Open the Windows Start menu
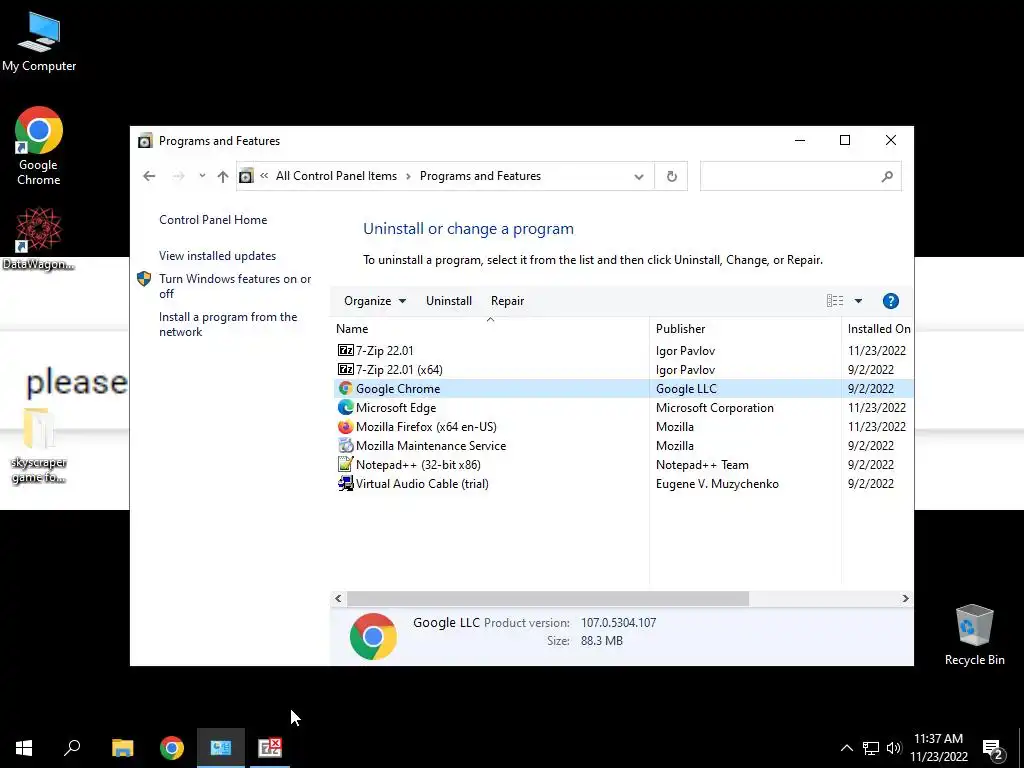1024x768 pixels. (x=24, y=748)
